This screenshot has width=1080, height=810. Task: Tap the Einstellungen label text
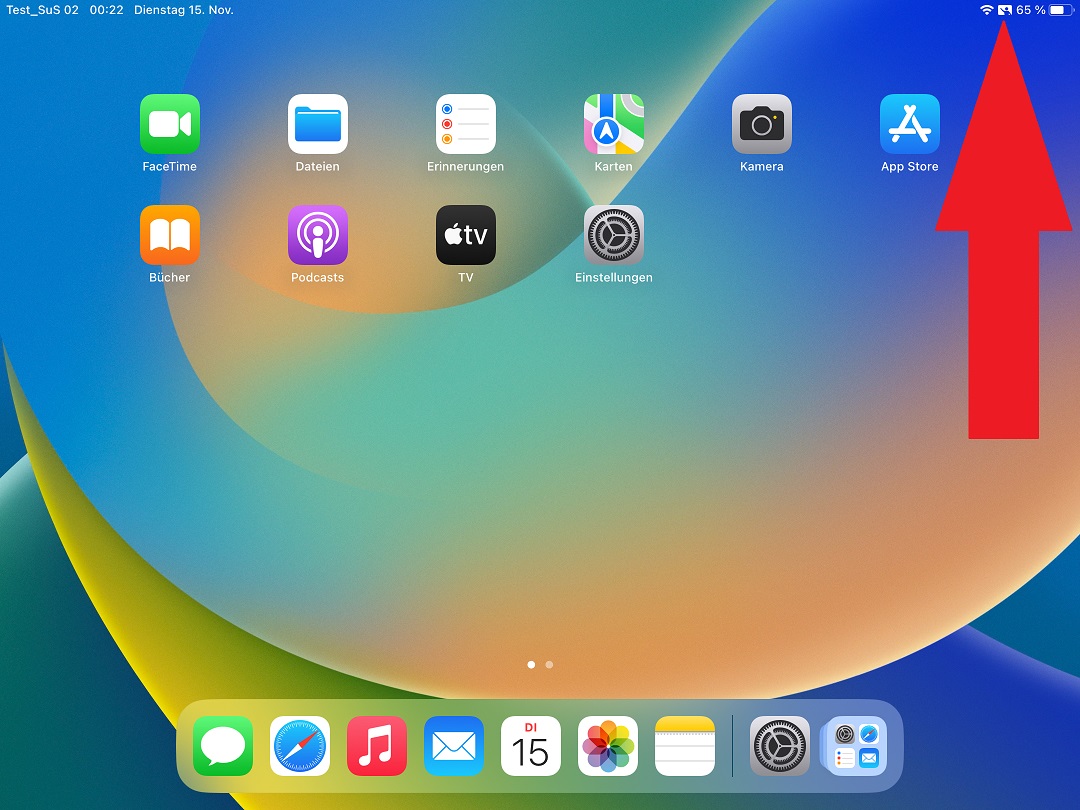coord(614,277)
